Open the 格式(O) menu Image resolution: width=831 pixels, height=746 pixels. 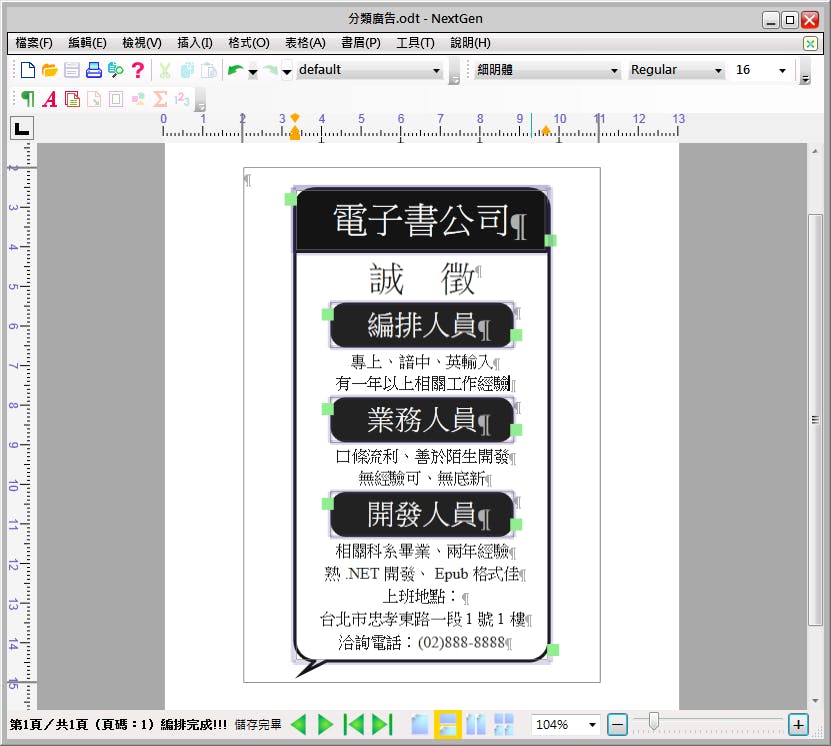pos(248,43)
